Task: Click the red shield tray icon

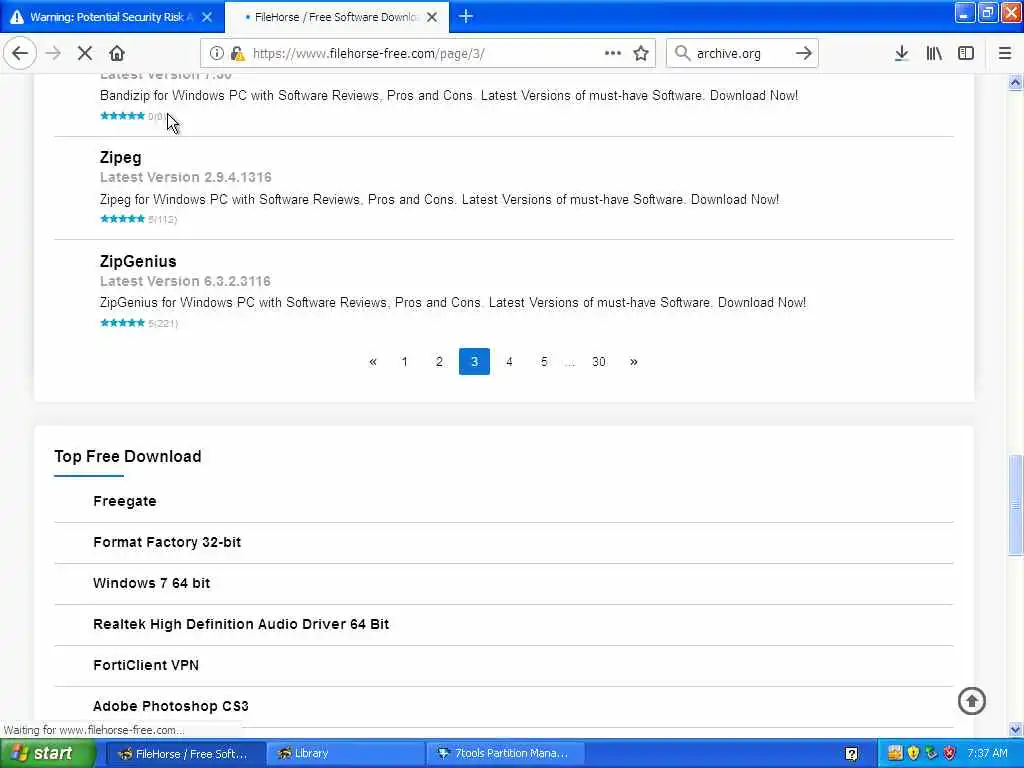Action: click(949, 753)
